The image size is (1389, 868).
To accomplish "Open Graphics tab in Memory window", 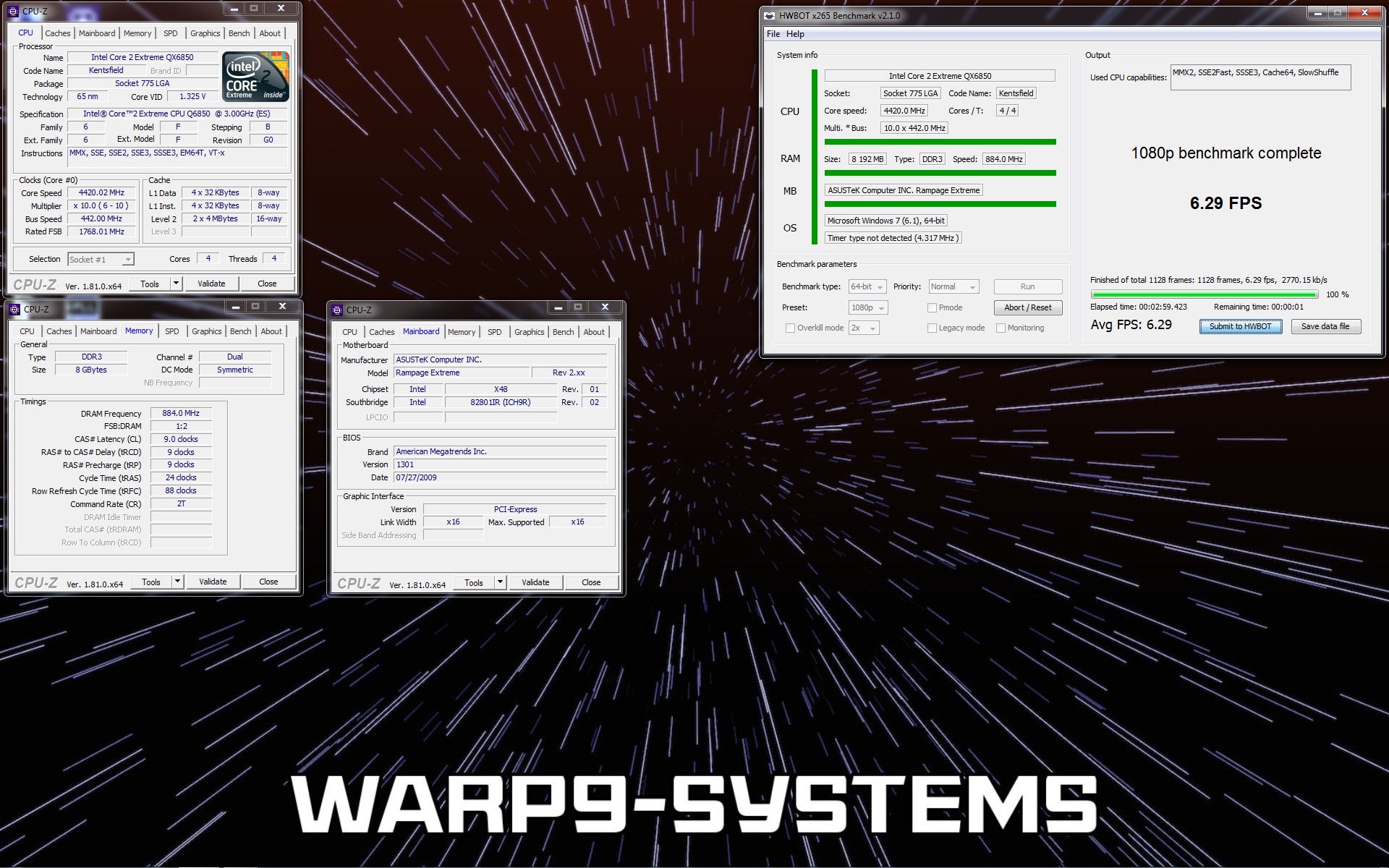I will pos(206,331).
